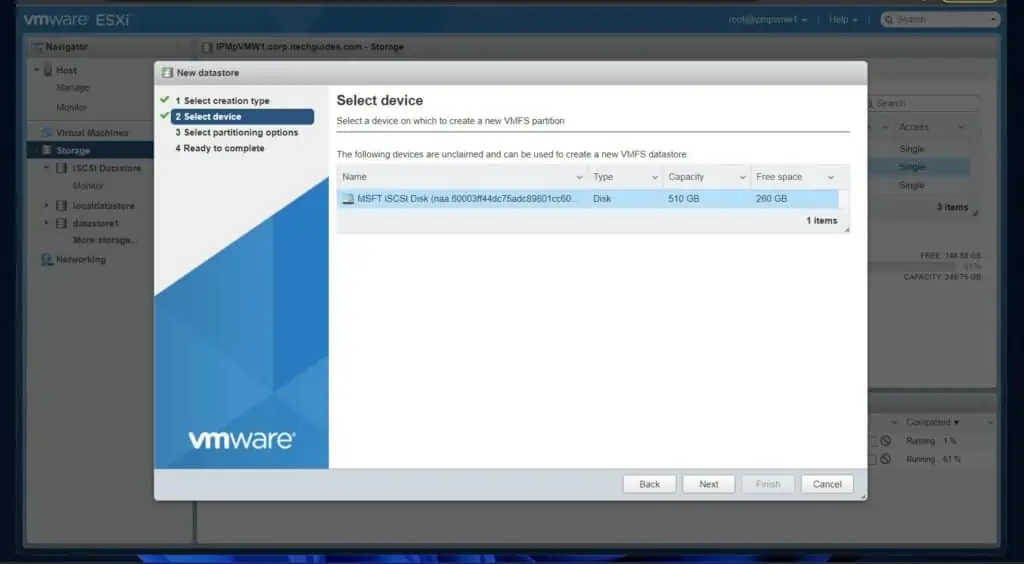
Task: Click the MSFT iSCSI Disk device icon
Action: (x=348, y=198)
